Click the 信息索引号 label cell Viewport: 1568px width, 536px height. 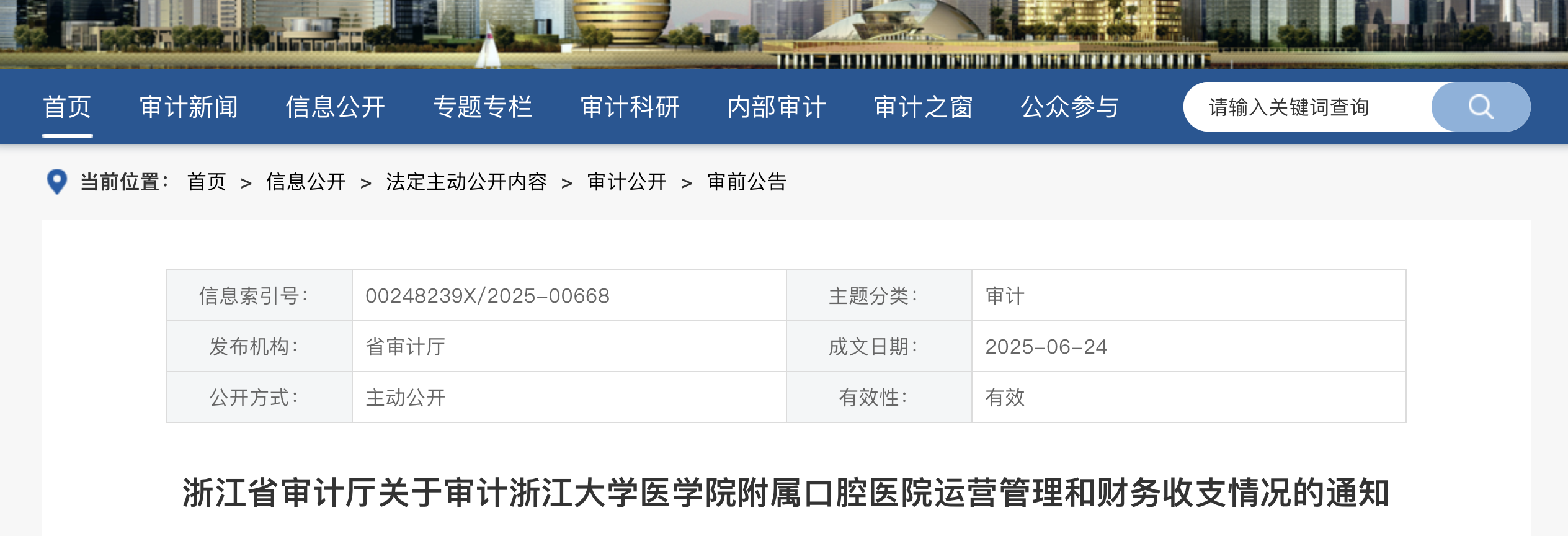point(259,296)
